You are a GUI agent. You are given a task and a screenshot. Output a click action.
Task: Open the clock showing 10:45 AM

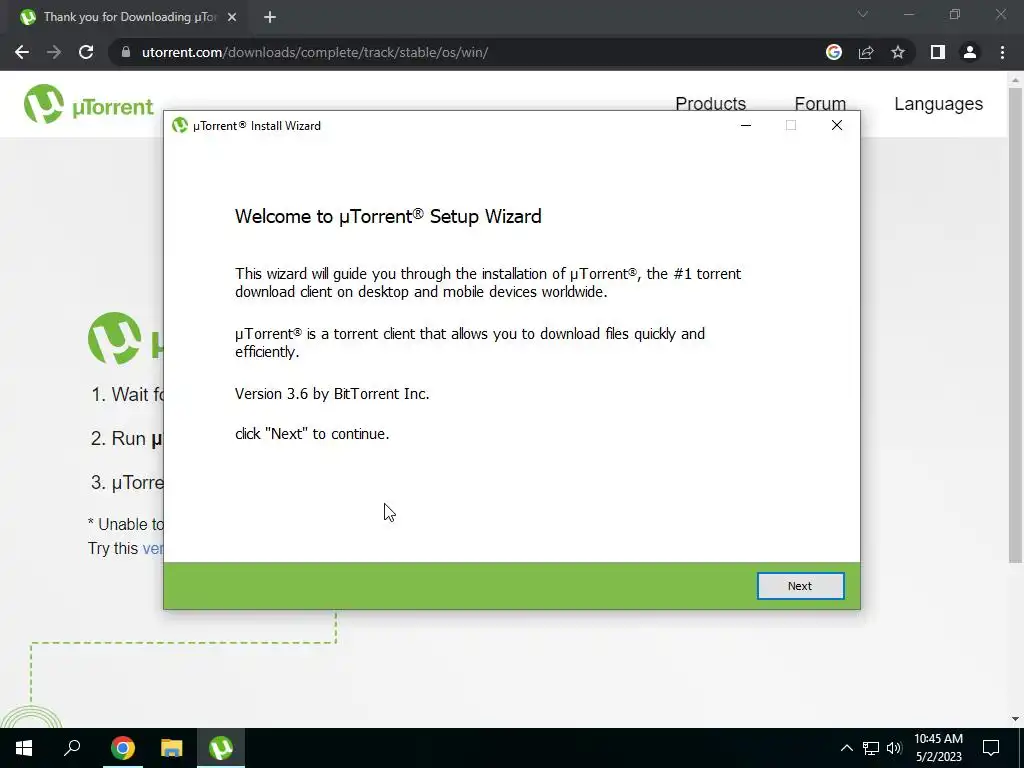click(x=938, y=748)
